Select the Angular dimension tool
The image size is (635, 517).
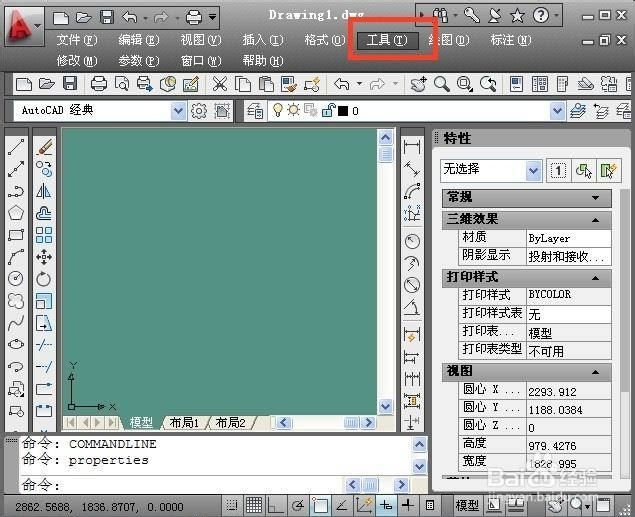[x=412, y=308]
